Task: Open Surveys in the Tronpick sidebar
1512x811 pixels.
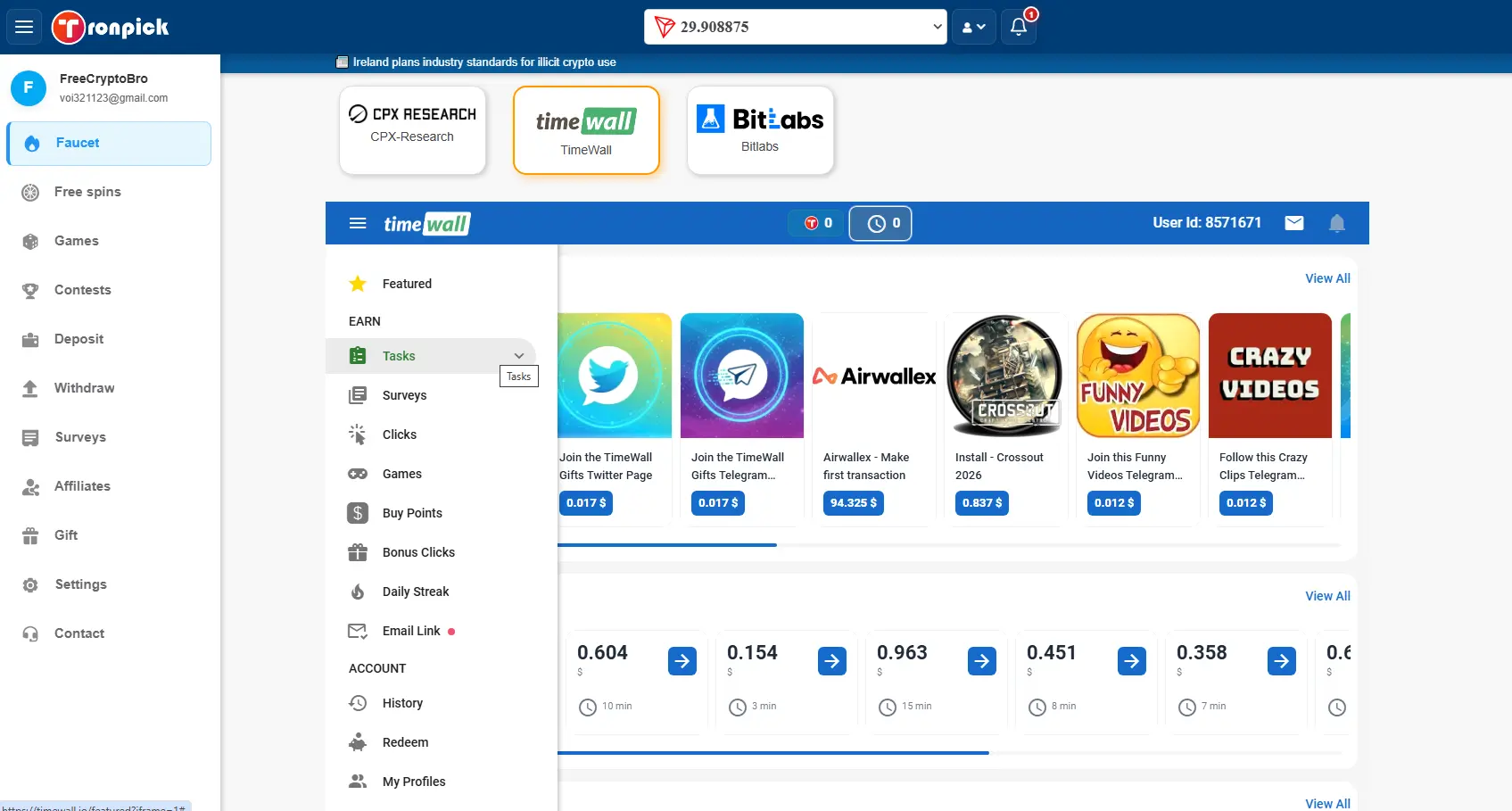Action: 109,437
